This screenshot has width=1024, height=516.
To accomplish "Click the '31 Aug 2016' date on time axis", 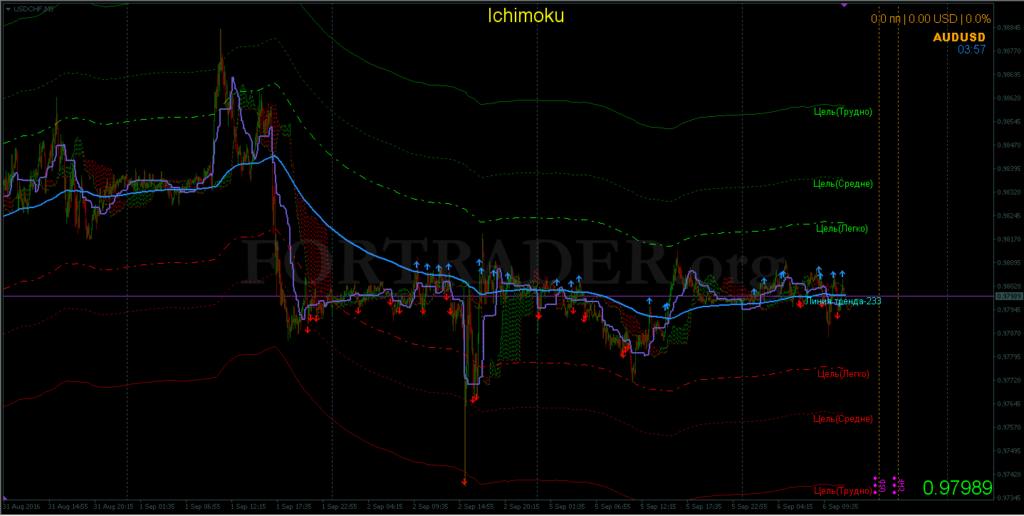I will [x=20, y=506].
